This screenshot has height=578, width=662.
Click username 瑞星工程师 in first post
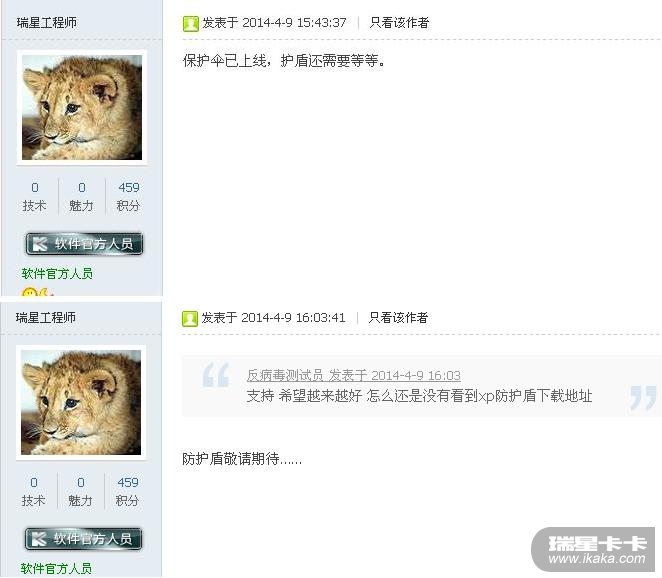tap(46, 22)
